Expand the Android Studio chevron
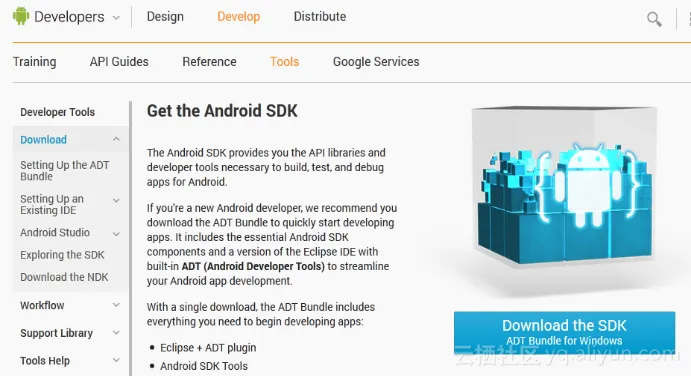This screenshot has height=376, width=691. click(x=116, y=234)
